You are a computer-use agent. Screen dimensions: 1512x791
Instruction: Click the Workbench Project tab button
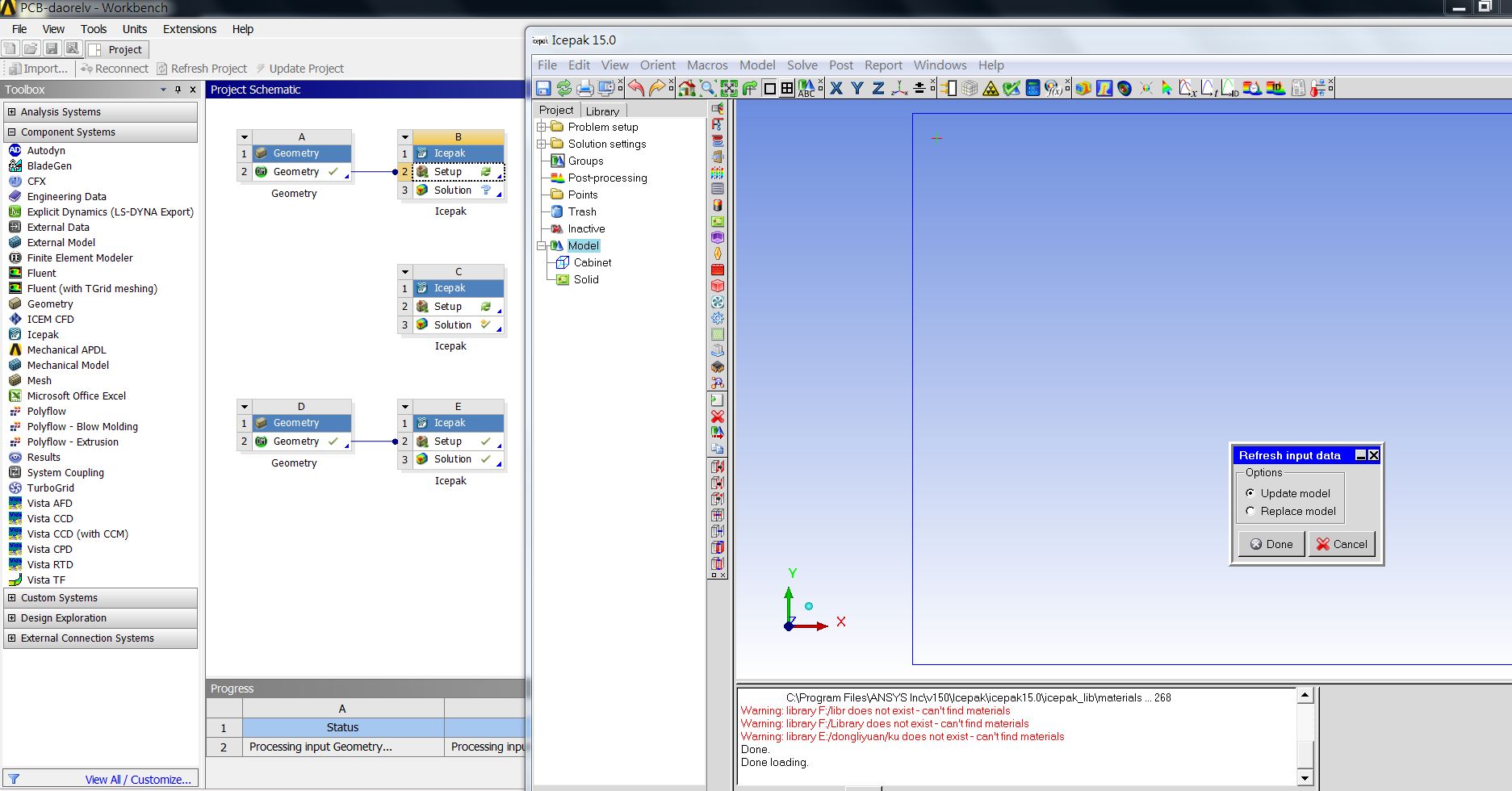pyautogui.click(x=117, y=49)
